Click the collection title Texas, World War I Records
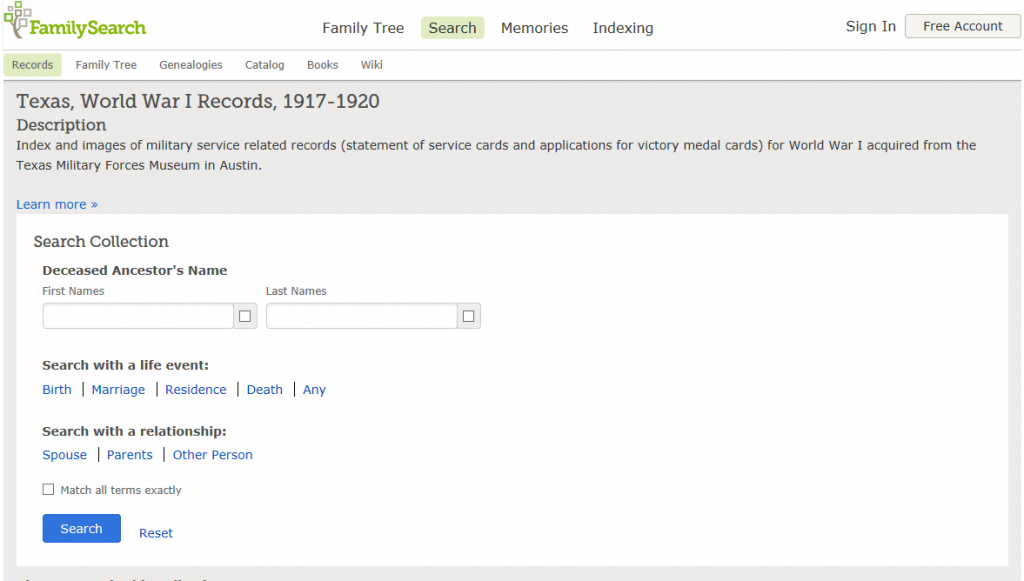This screenshot has height=581, width=1024. point(198,101)
